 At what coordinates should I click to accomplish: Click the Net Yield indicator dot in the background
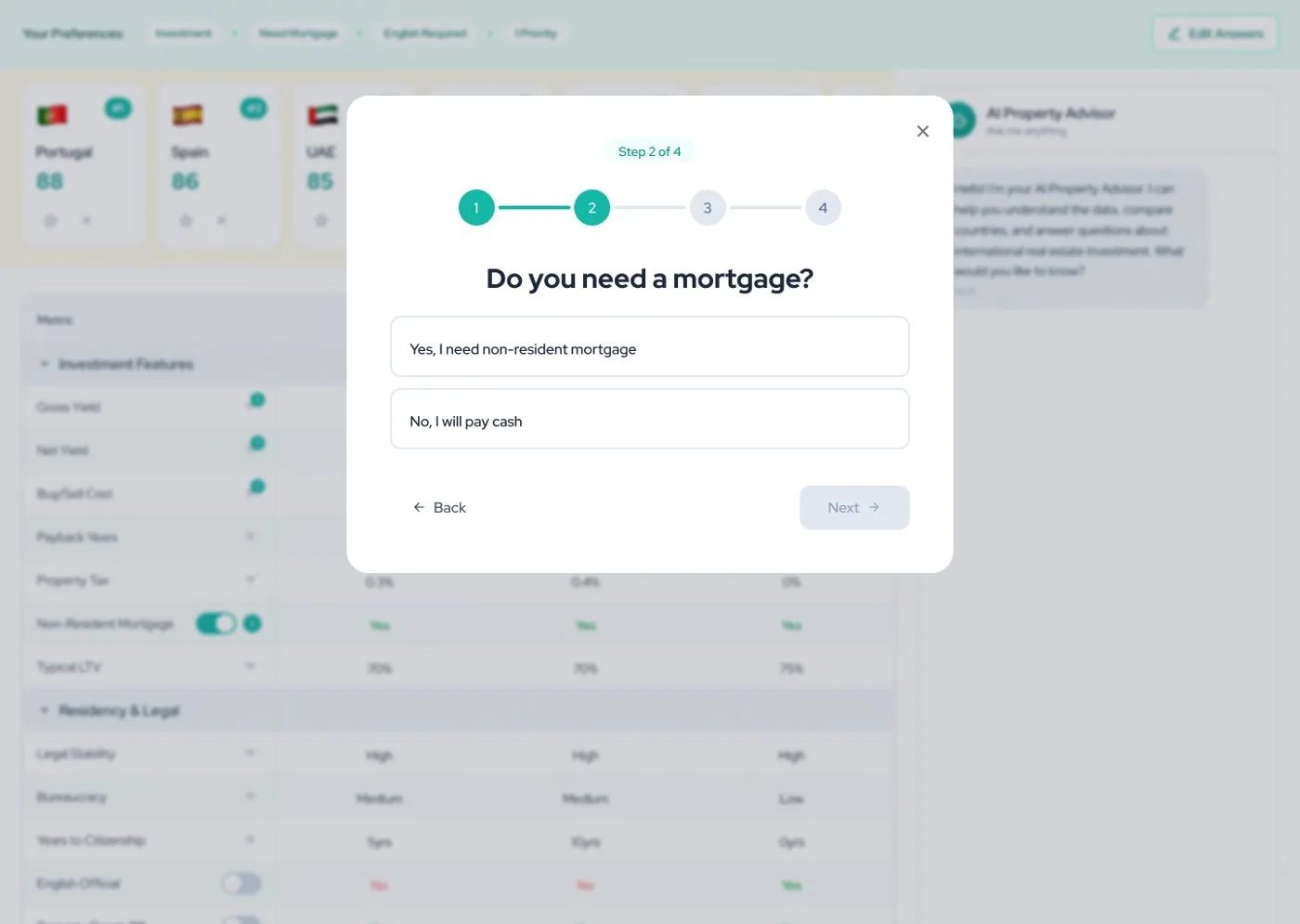[x=257, y=444]
